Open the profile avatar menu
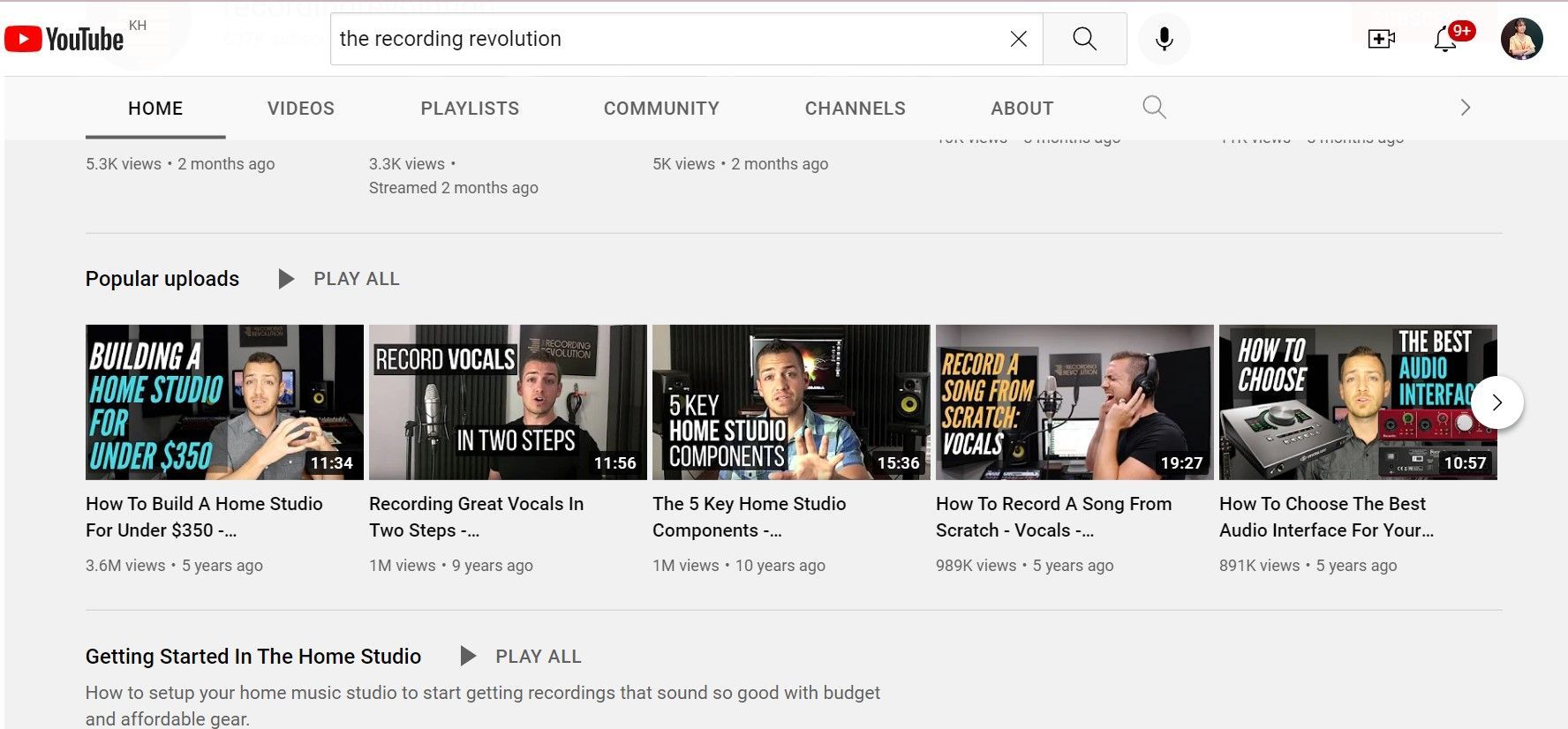 coord(1522,39)
